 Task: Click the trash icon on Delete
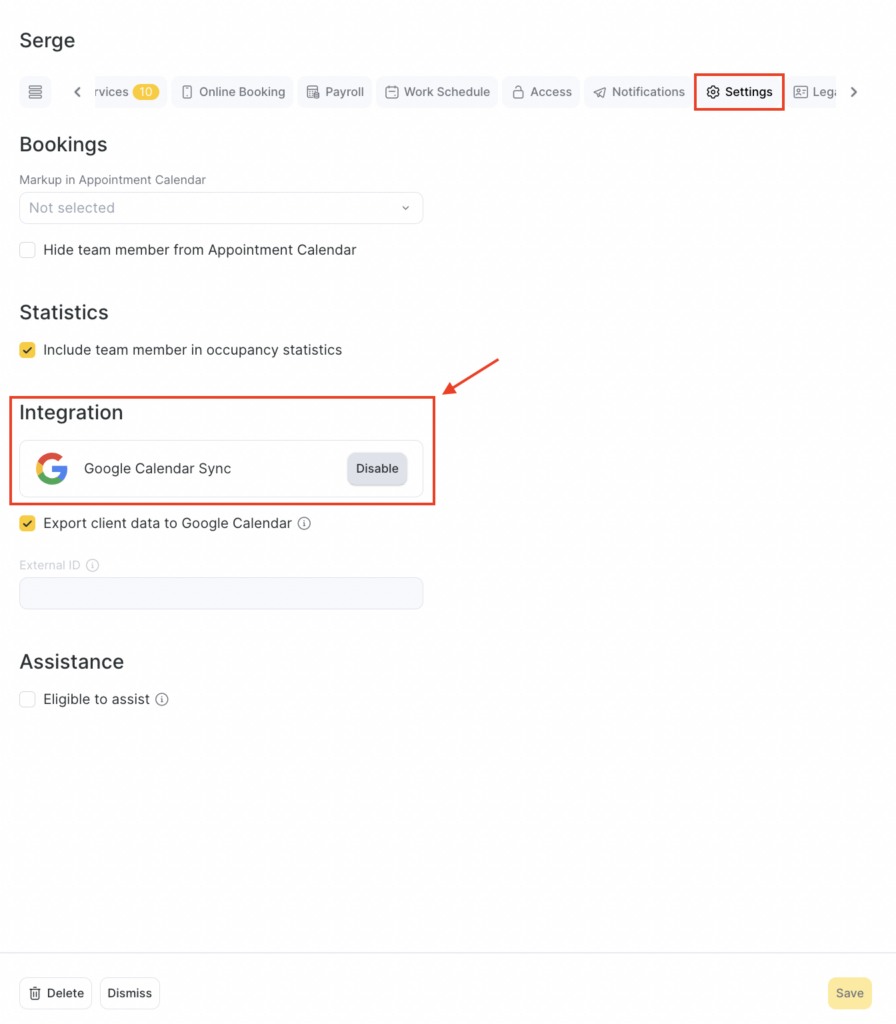pyautogui.click(x=35, y=993)
